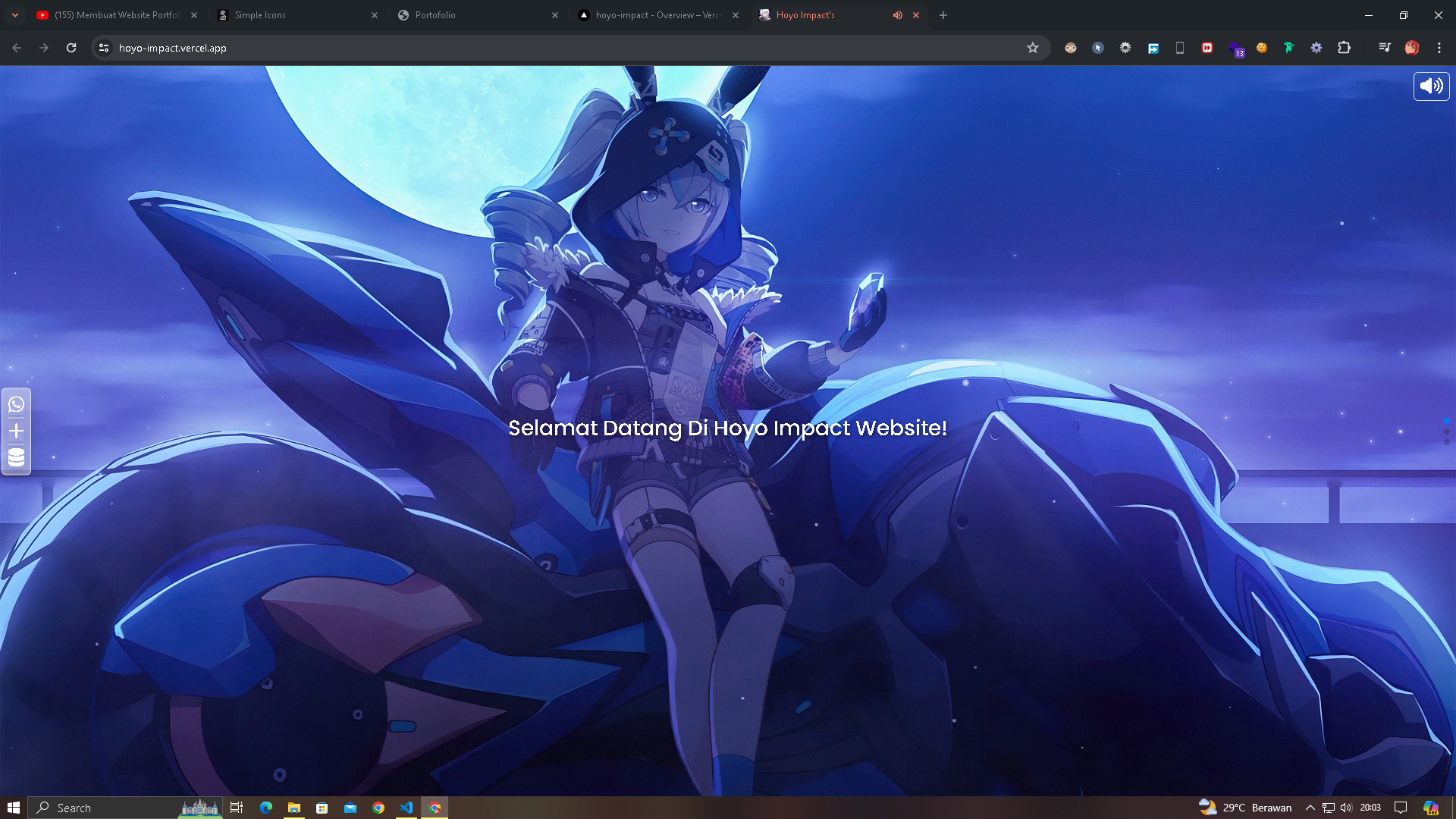Go back to the previous page
The height and width of the screenshot is (819, 1456).
tap(17, 48)
